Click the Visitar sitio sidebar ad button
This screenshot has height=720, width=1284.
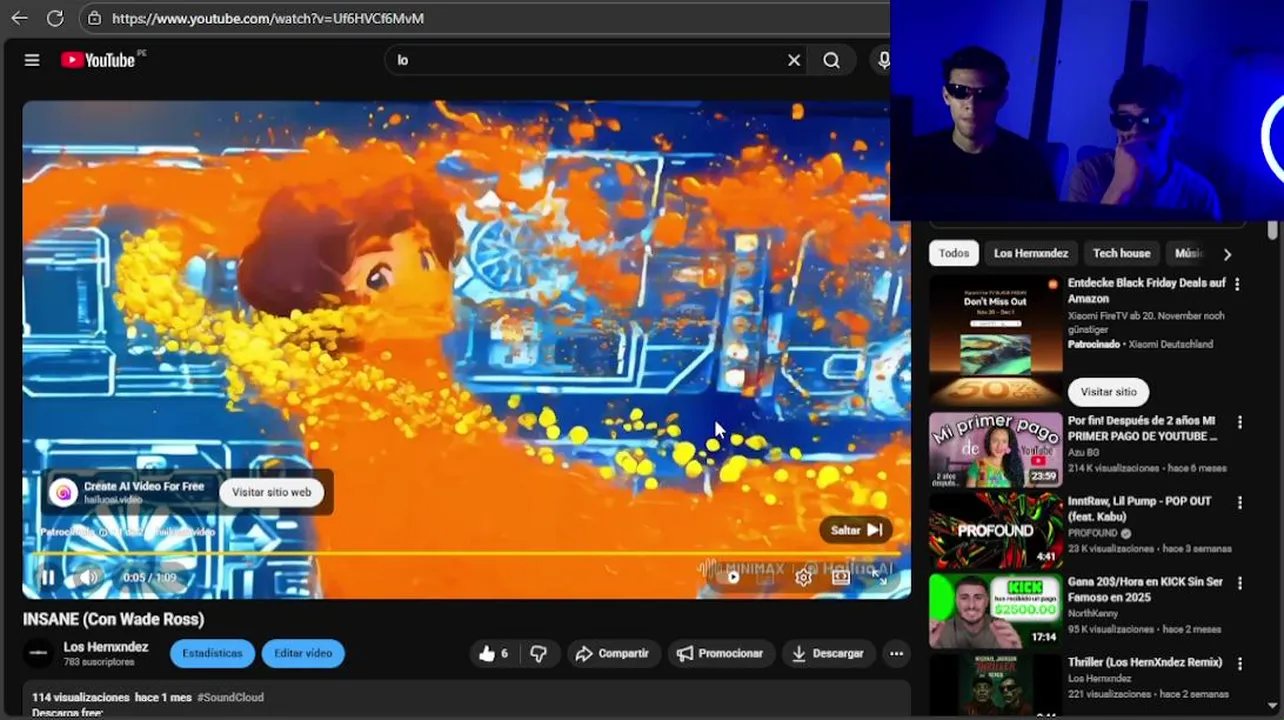(1108, 392)
